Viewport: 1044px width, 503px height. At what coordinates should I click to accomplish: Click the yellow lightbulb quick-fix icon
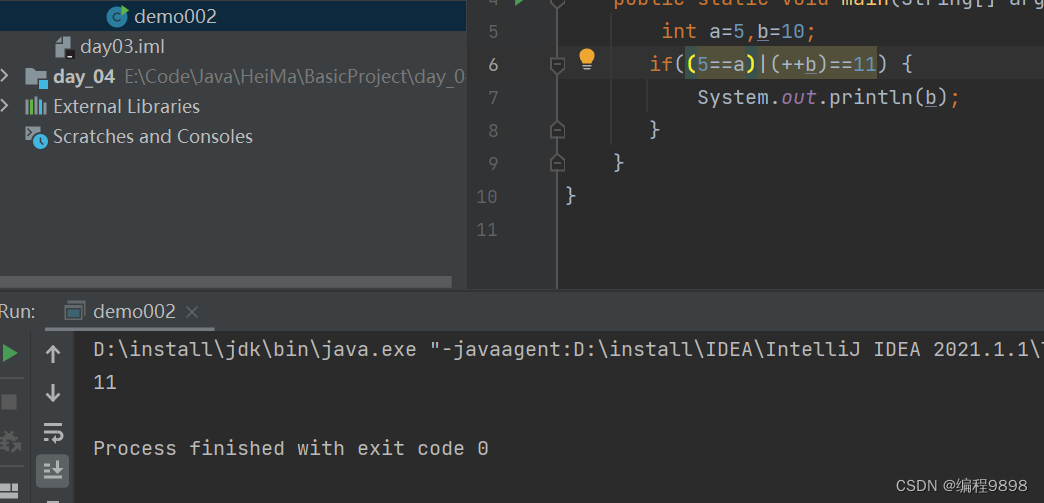tap(587, 60)
